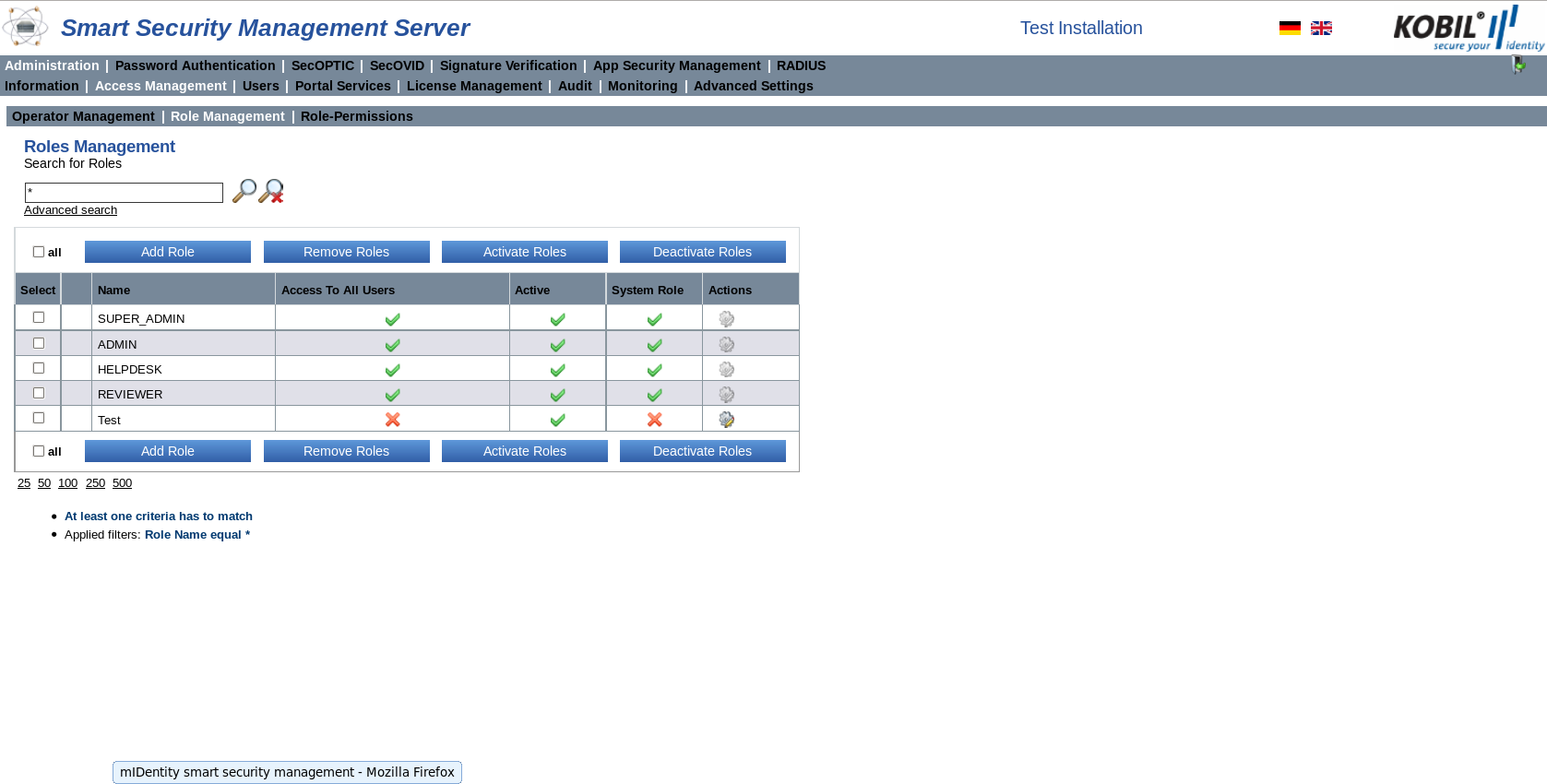The height and width of the screenshot is (784, 1547).
Task: Go to Information submenu
Action: pos(42,86)
